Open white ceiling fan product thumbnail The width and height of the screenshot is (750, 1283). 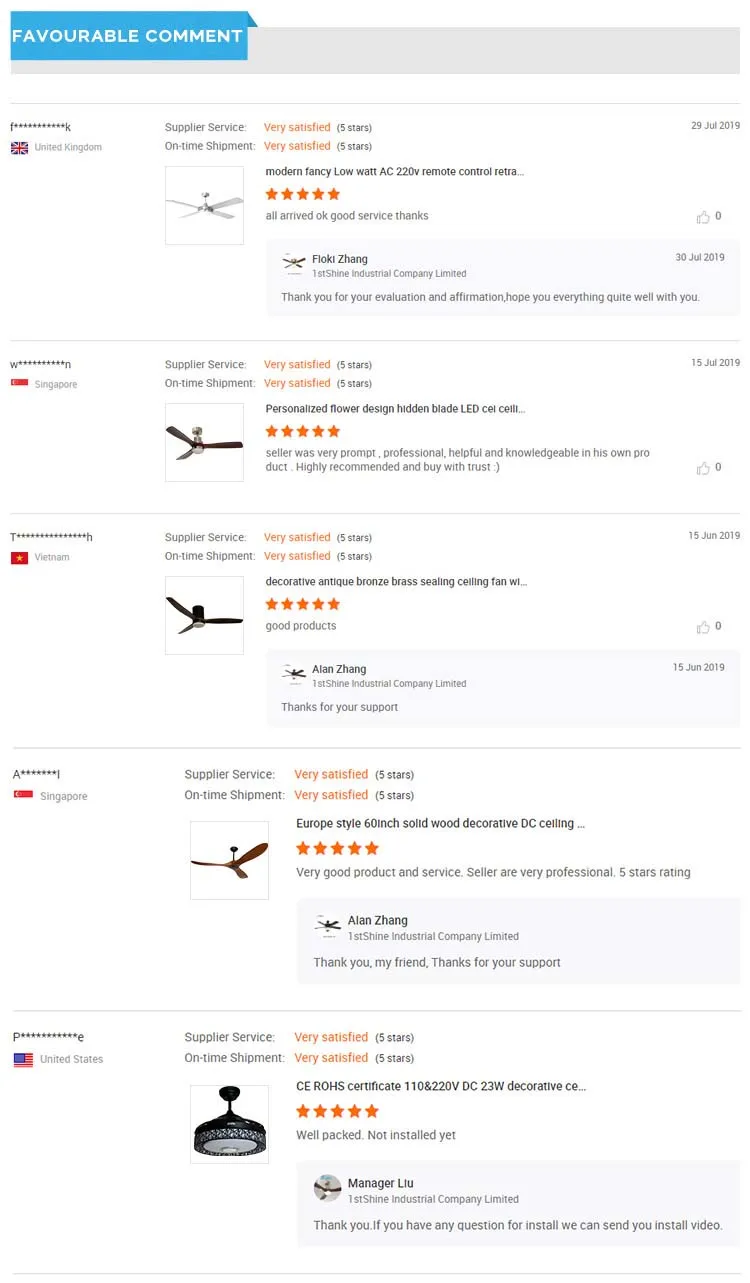click(204, 206)
